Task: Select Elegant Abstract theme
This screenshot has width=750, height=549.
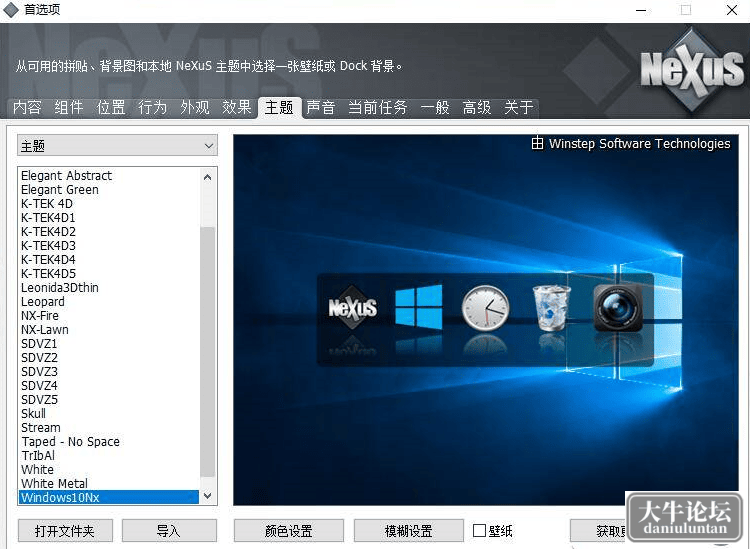Action: 109,176
